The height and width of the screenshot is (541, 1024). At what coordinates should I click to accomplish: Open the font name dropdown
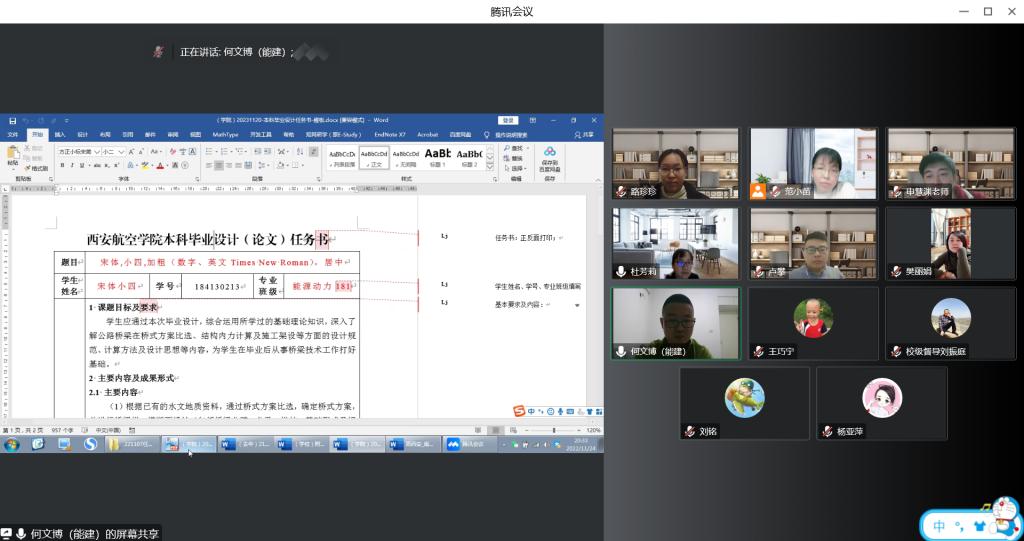tap(95, 152)
